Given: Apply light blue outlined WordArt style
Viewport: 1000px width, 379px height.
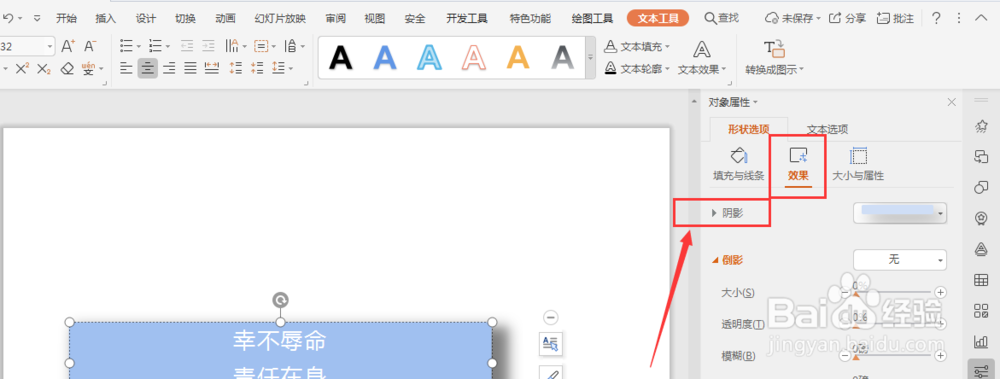Looking at the screenshot, I should (429, 58).
